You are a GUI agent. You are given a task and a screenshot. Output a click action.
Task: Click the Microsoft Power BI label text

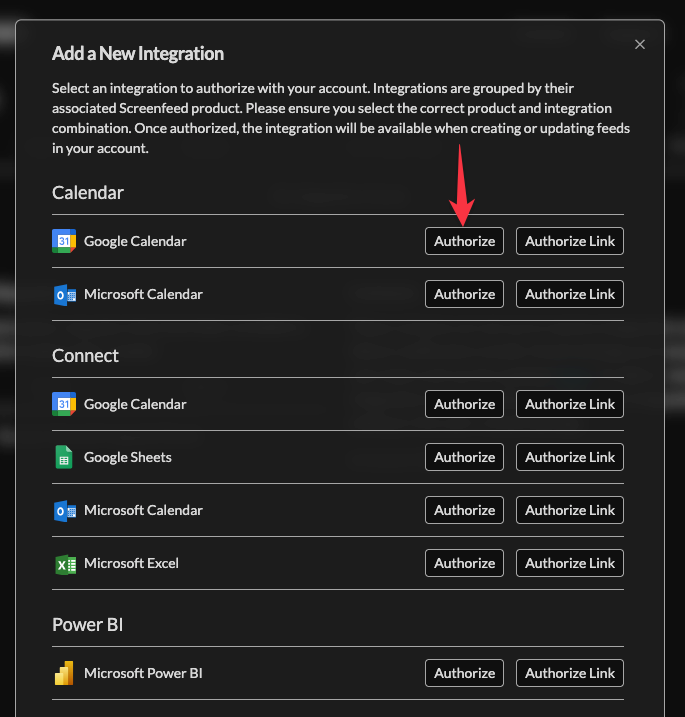tap(143, 673)
